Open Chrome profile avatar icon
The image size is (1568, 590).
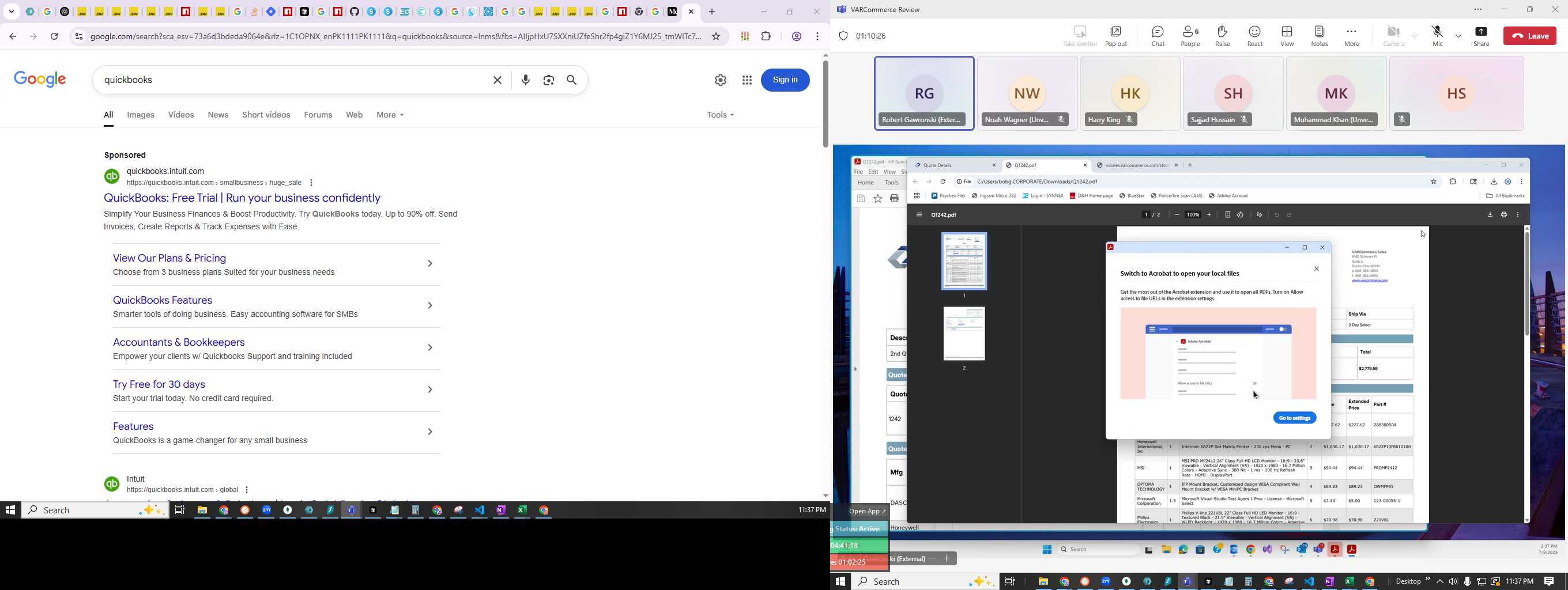click(x=796, y=36)
